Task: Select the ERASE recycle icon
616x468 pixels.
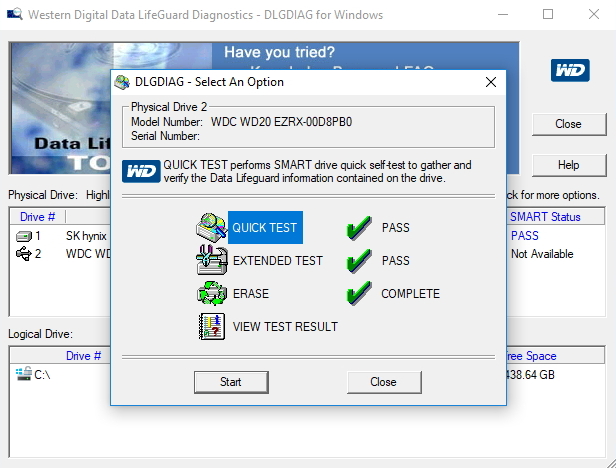Action: point(211,293)
